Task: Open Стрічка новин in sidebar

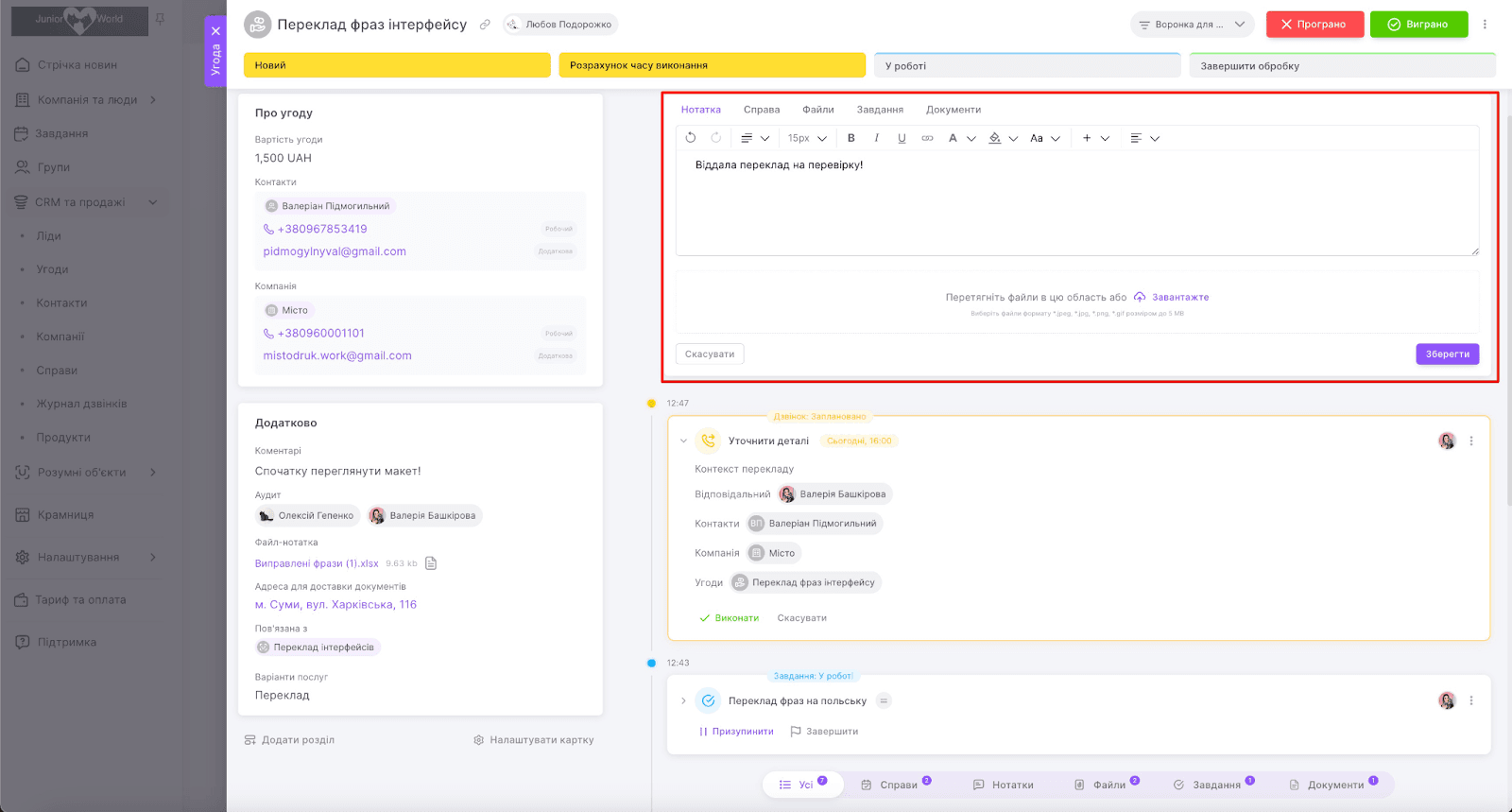Action: coord(66,65)
